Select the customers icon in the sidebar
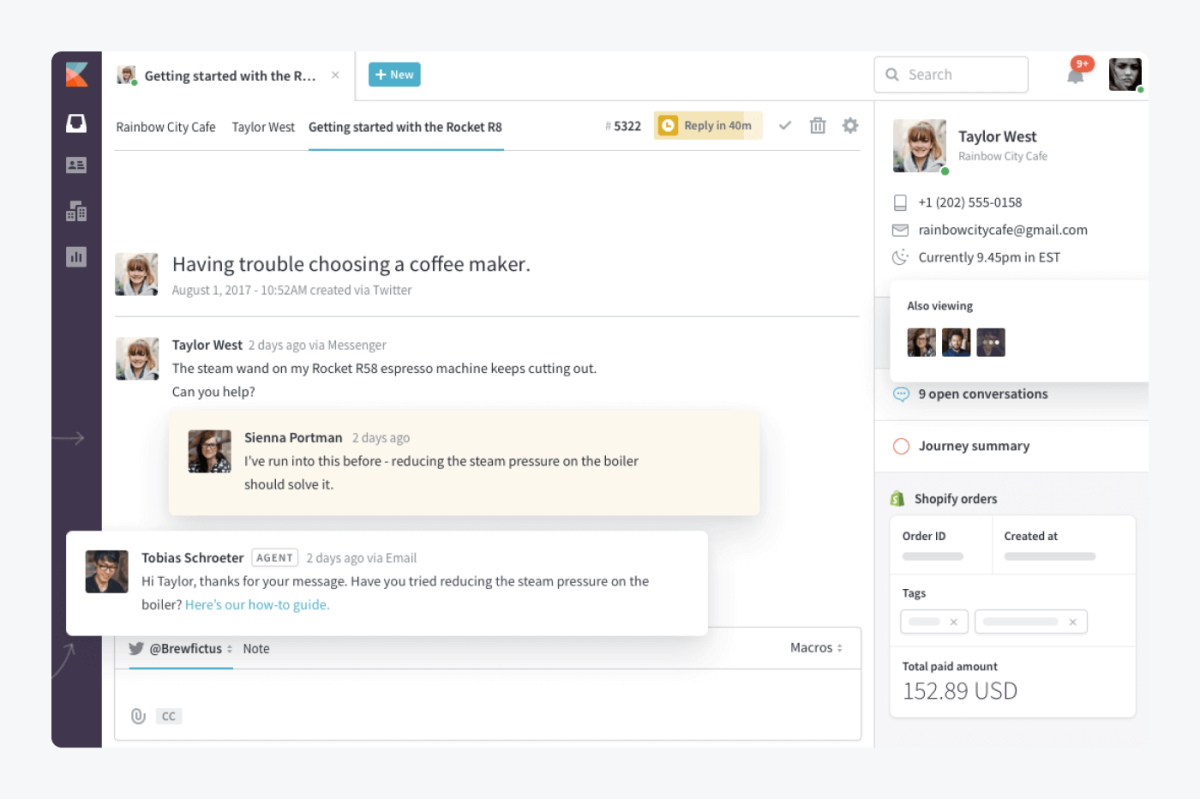 (x=76, y=165)
